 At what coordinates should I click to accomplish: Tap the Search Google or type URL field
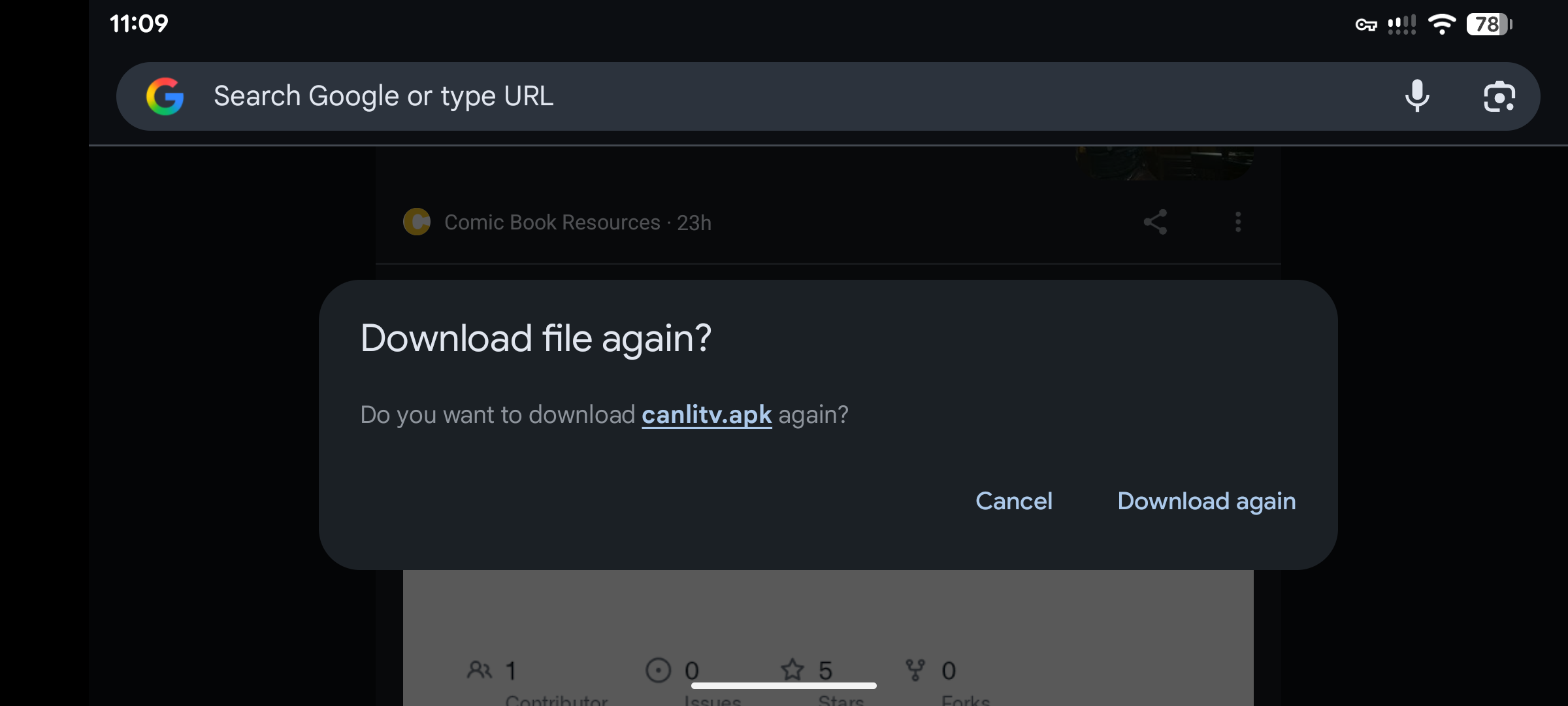[x=588, y=96]
